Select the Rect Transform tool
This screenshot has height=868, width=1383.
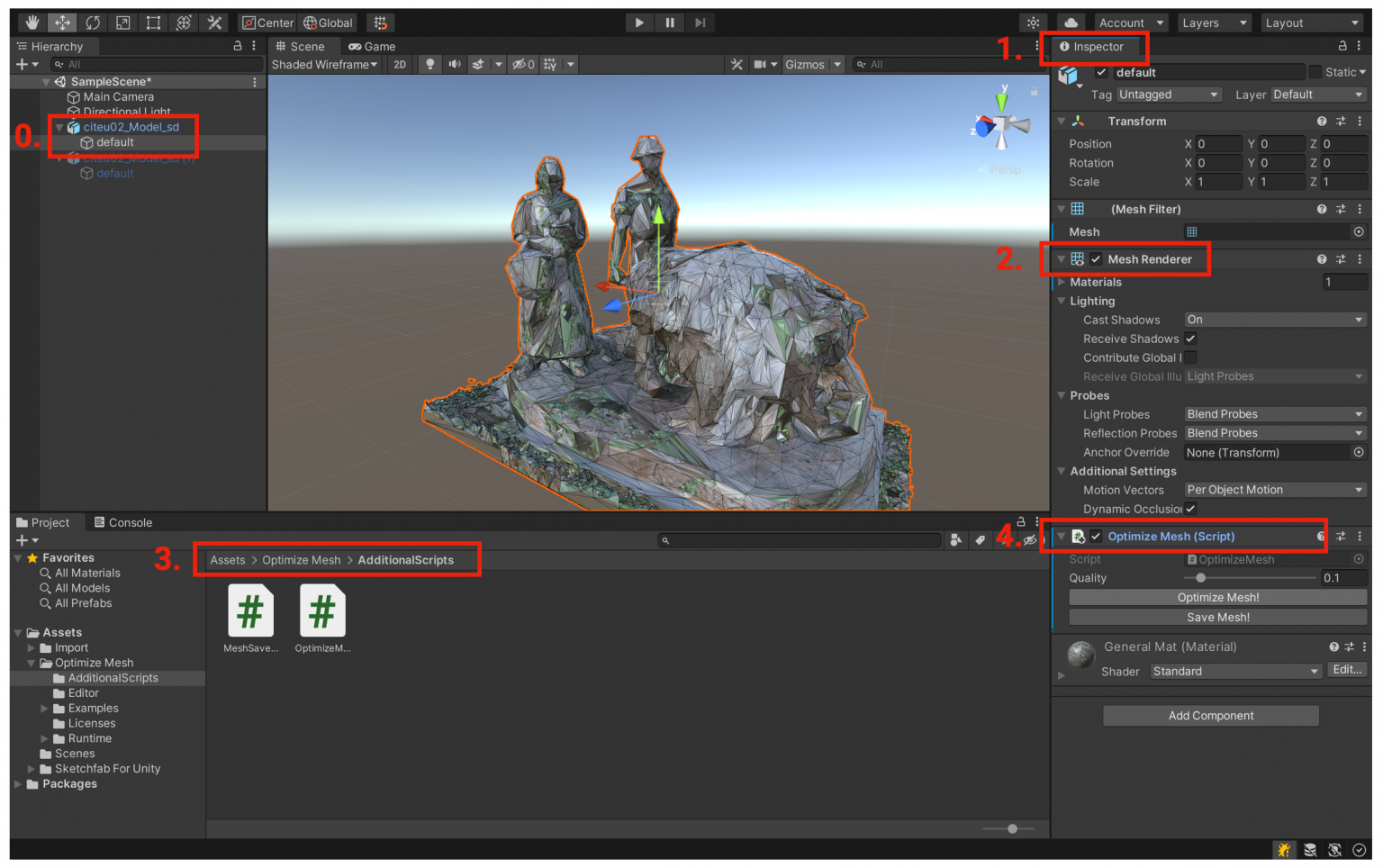152,22
